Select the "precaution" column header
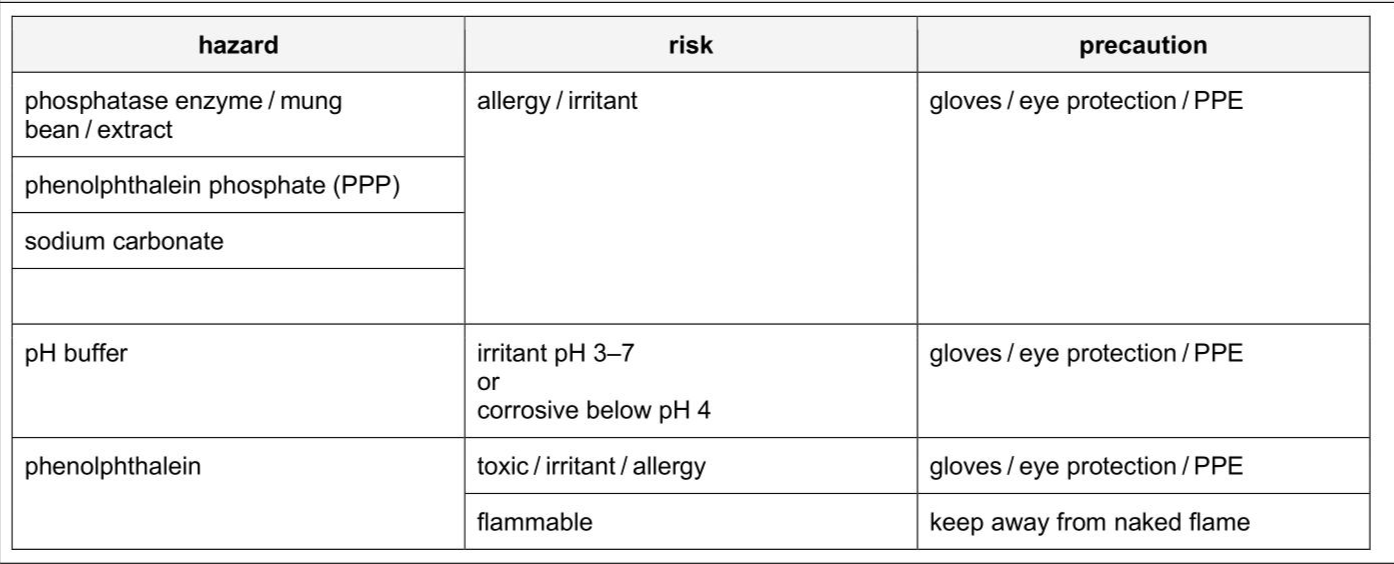The image size is (1394, 564). point(1143,45)
